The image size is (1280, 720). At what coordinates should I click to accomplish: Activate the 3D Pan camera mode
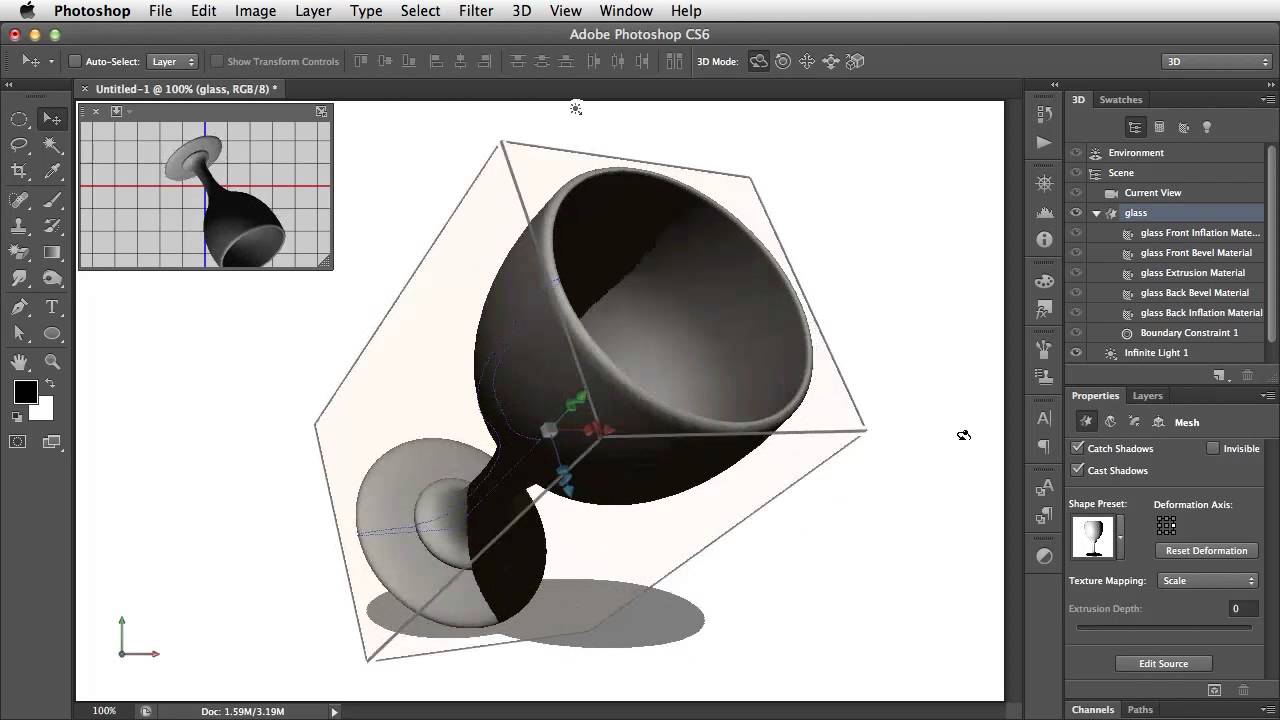tap(806, 61)
